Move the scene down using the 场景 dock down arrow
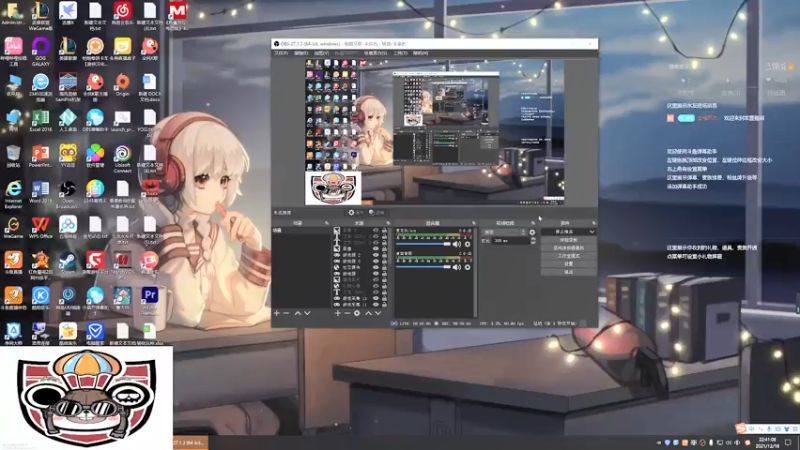This screenshot has height=450, width=800. click(307, 313)
